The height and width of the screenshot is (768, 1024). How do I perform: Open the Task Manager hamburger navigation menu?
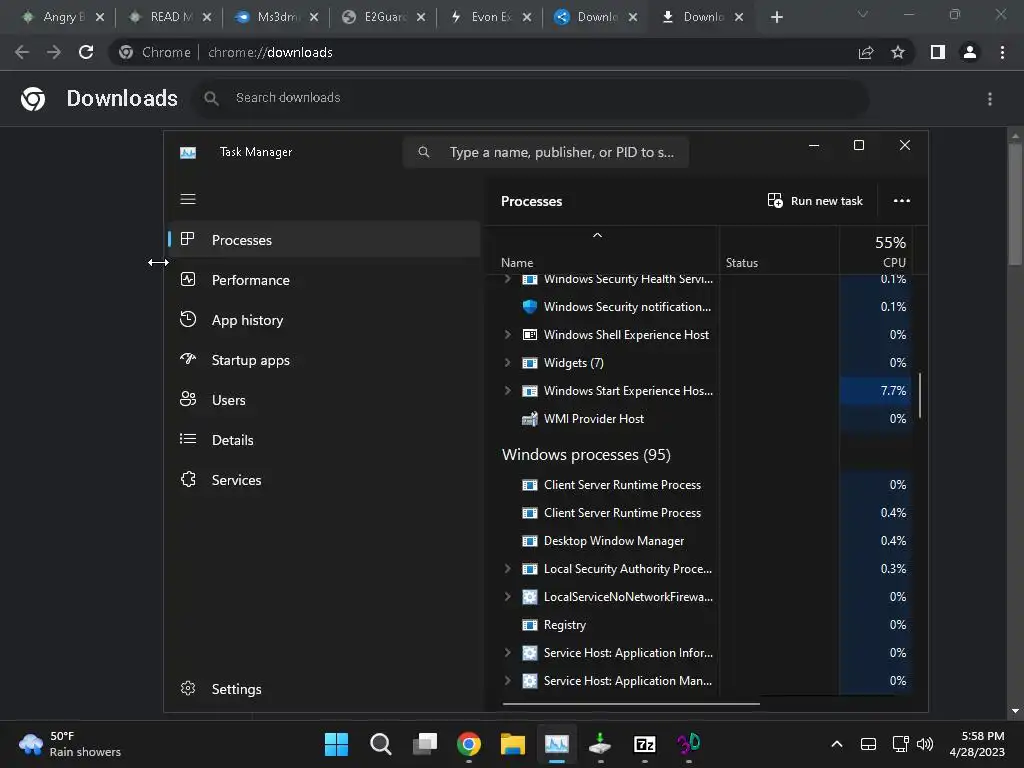pyautogui.click(x=188, y=199)
